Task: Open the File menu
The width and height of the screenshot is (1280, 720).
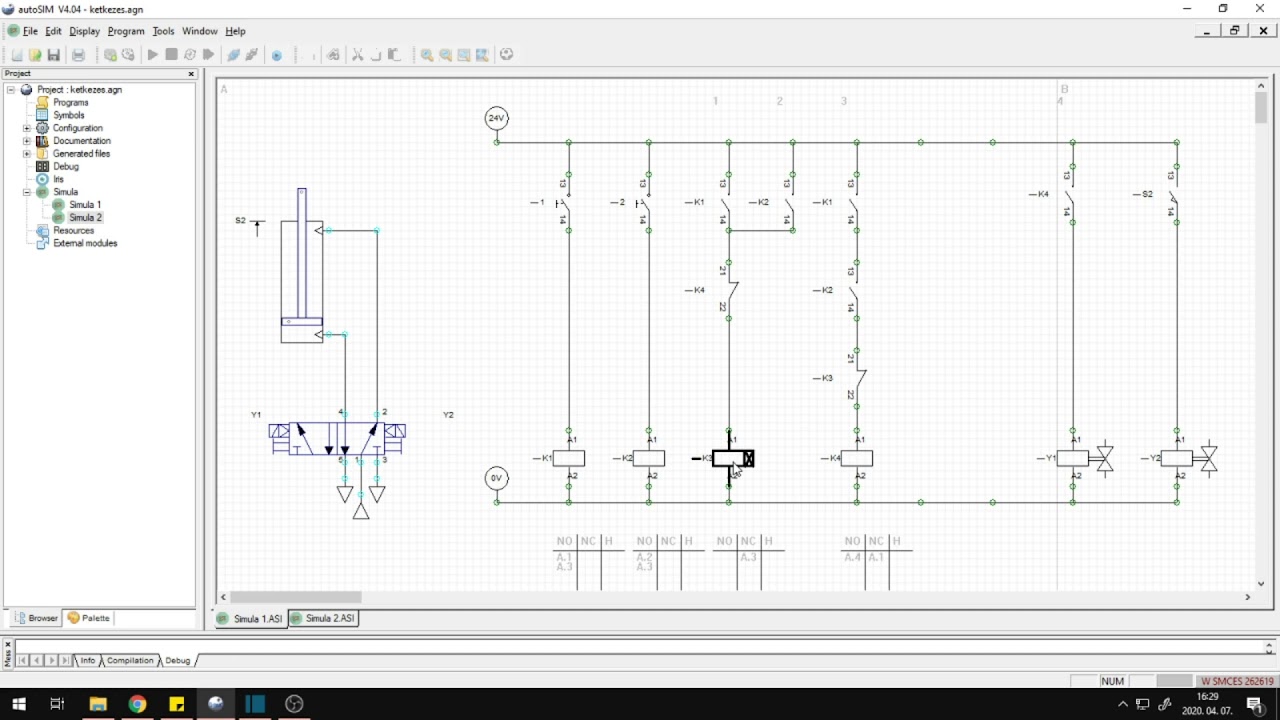Action: click(x=30, y=31)
